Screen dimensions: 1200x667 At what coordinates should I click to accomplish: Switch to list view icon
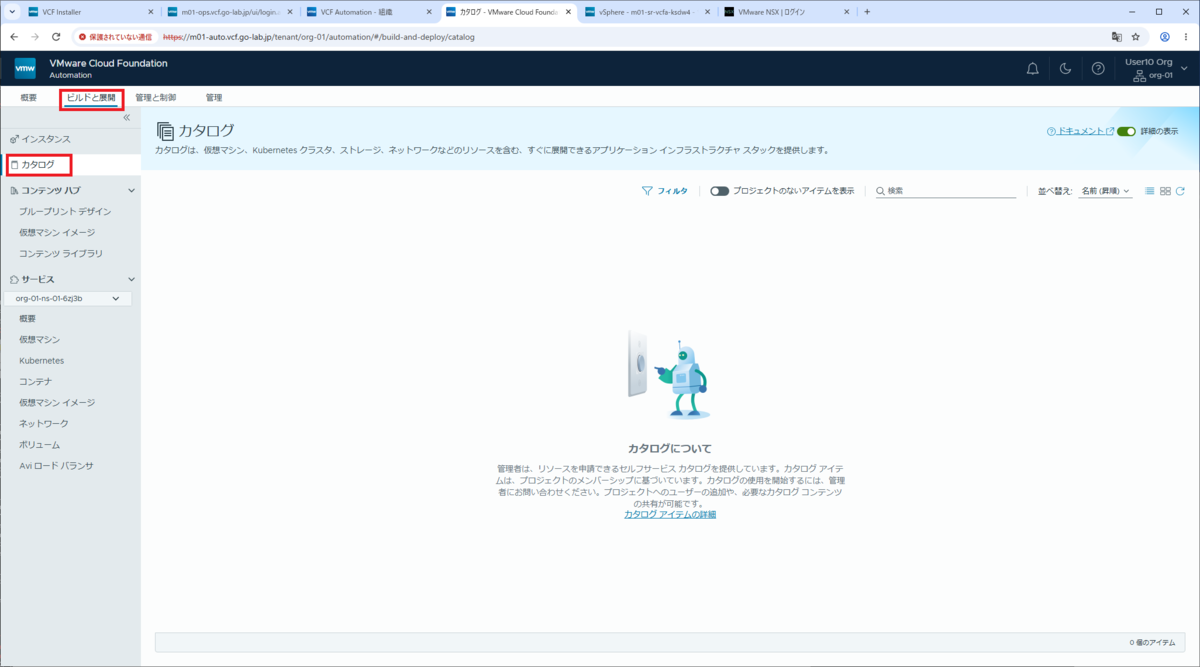tap(1150, 191)
